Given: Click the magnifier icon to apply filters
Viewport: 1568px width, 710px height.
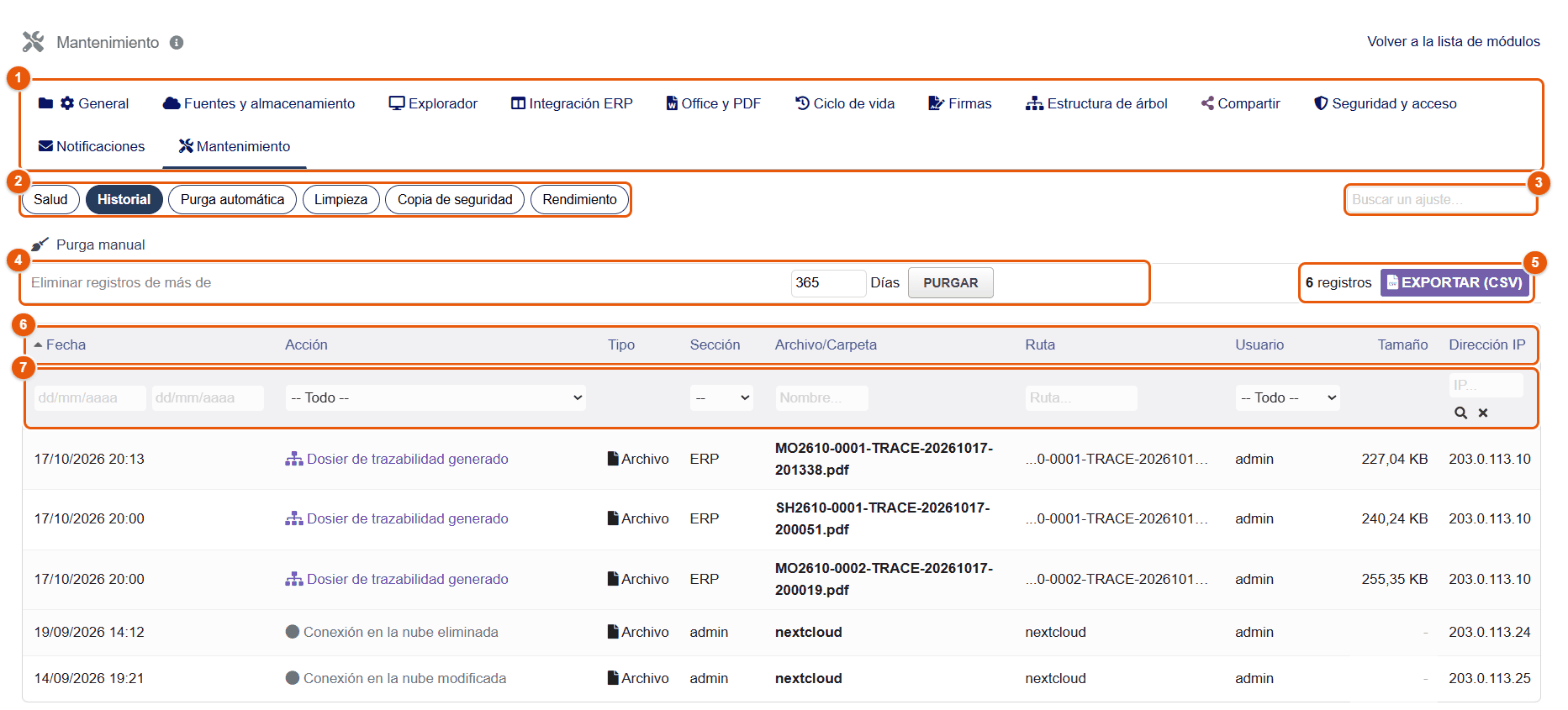Looking at the screenshot, I should click(1461, 413).
